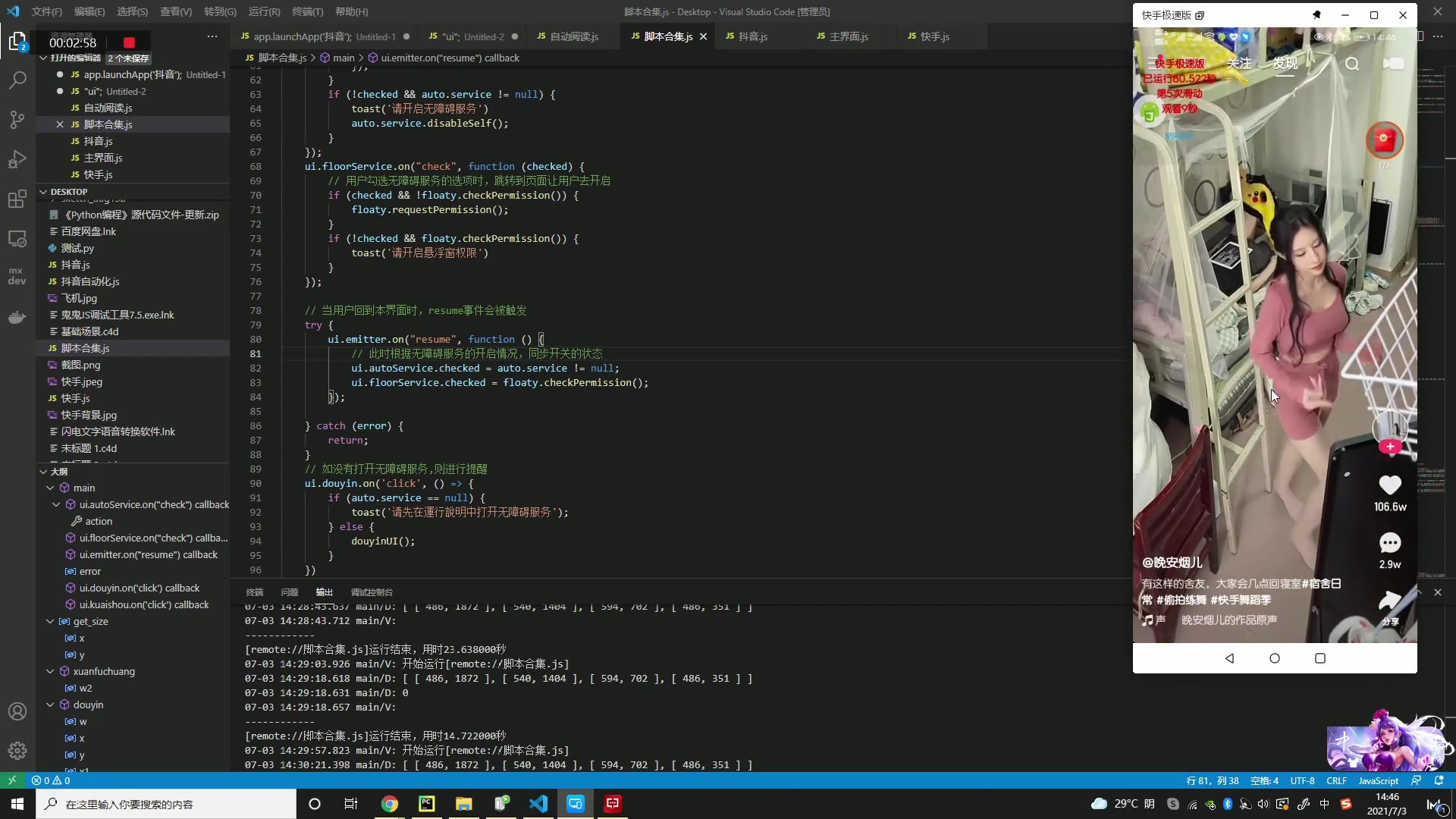Open notifications bell in status bar

(1439, 780)
